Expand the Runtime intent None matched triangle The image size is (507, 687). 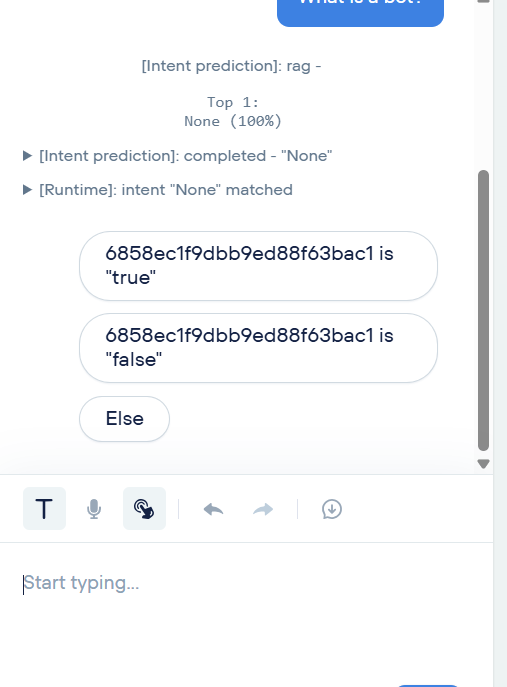point(27,190)
